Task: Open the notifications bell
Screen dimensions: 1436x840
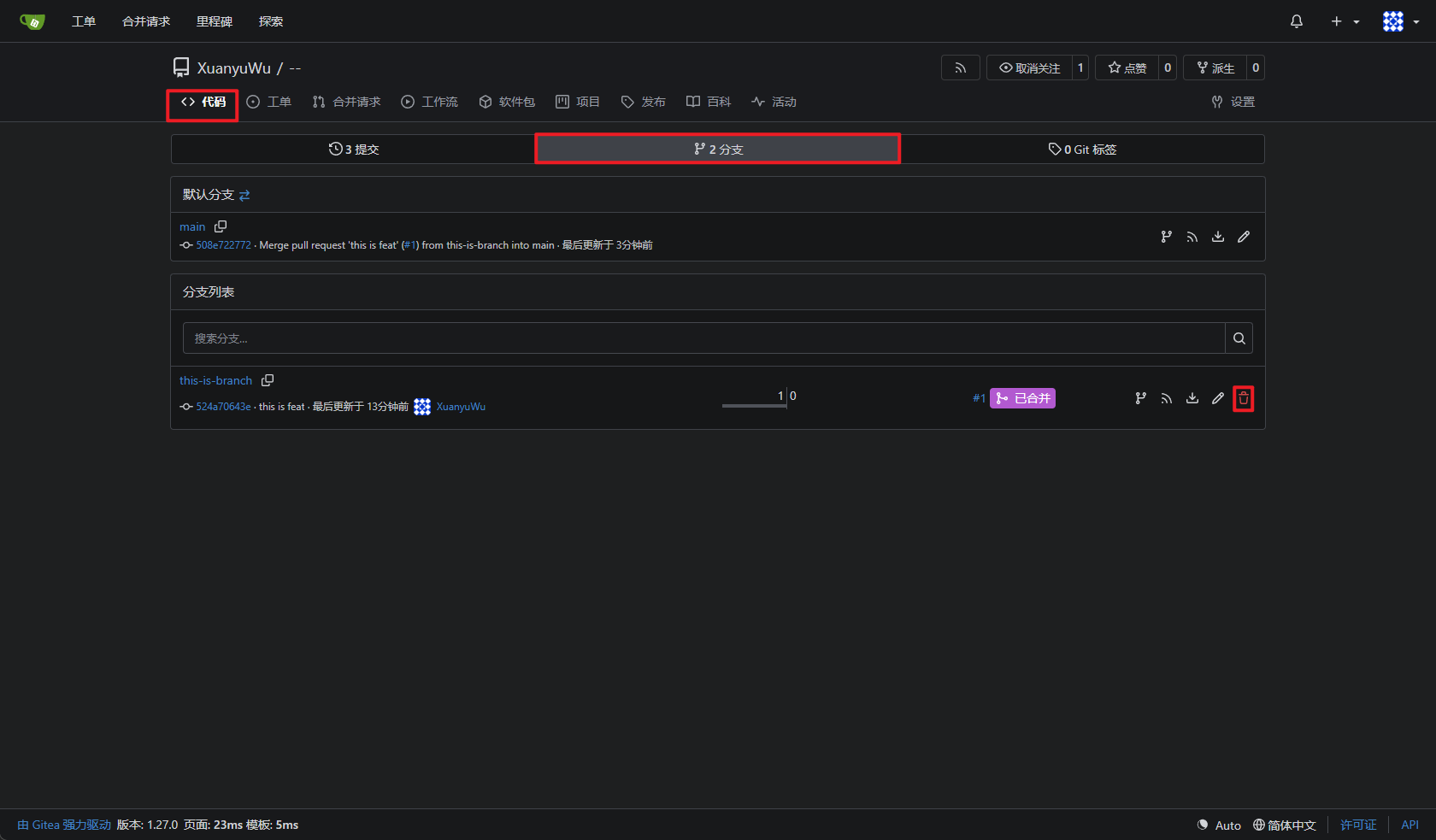Action: 1297,21
